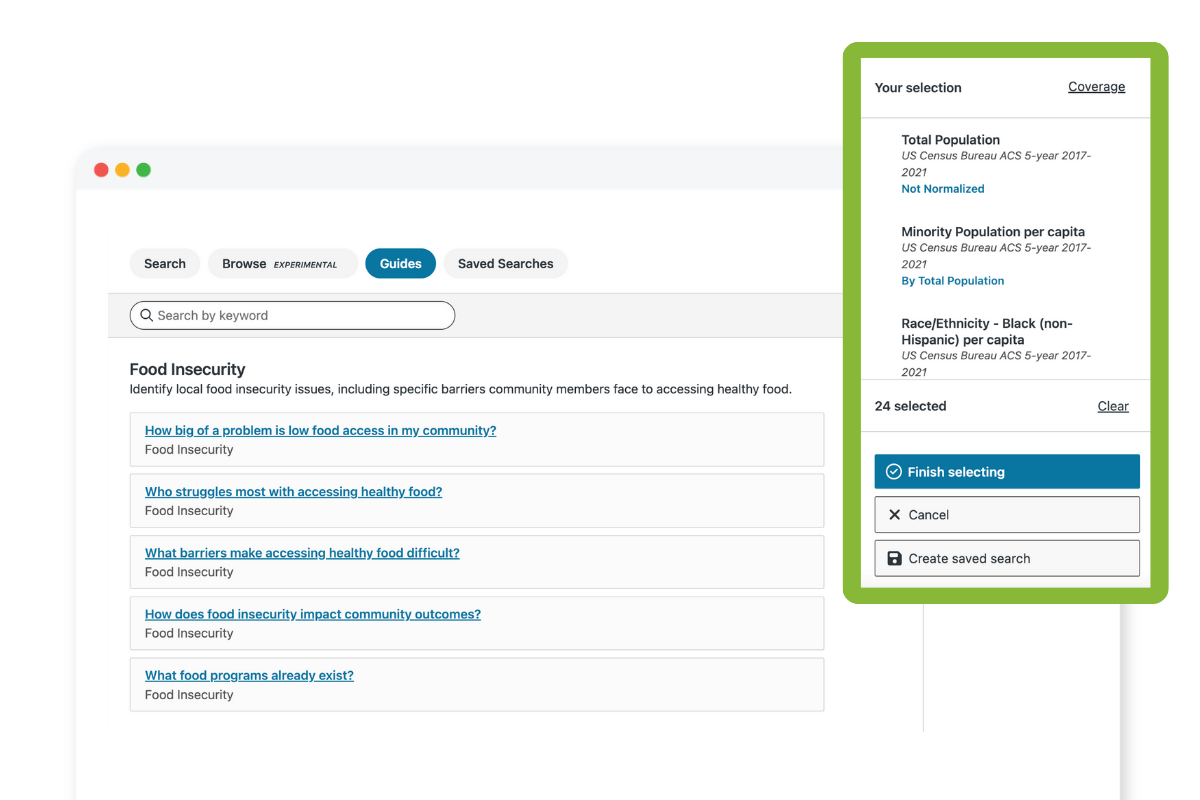
Task: Open 'What food programs already exist?' guide
Action: (249, 675)
